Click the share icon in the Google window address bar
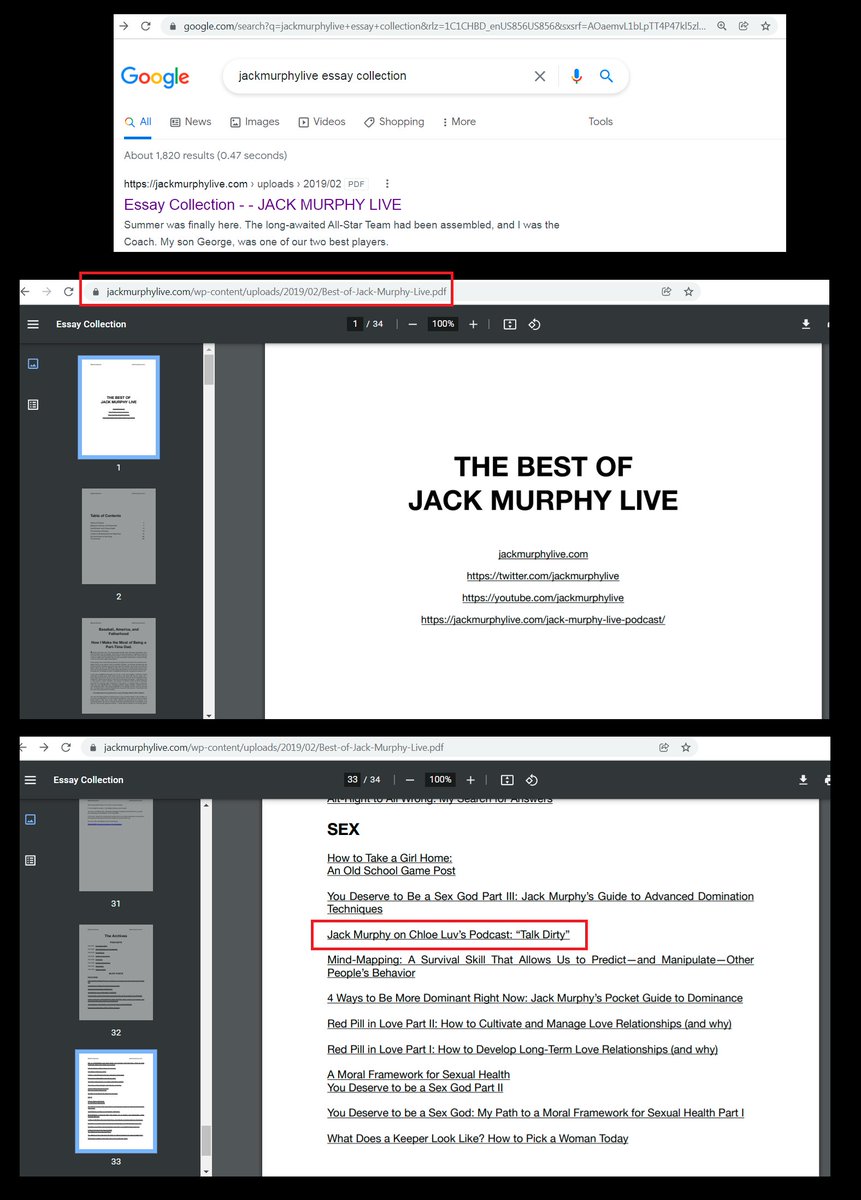This screenshot has height=1200, width=861. point(743,26)
